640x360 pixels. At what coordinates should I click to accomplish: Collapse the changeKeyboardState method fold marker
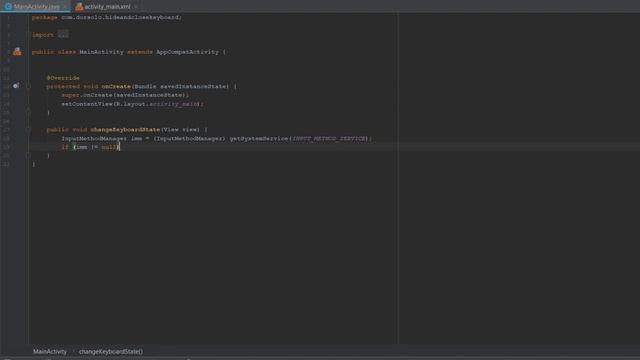pos(28,130)
